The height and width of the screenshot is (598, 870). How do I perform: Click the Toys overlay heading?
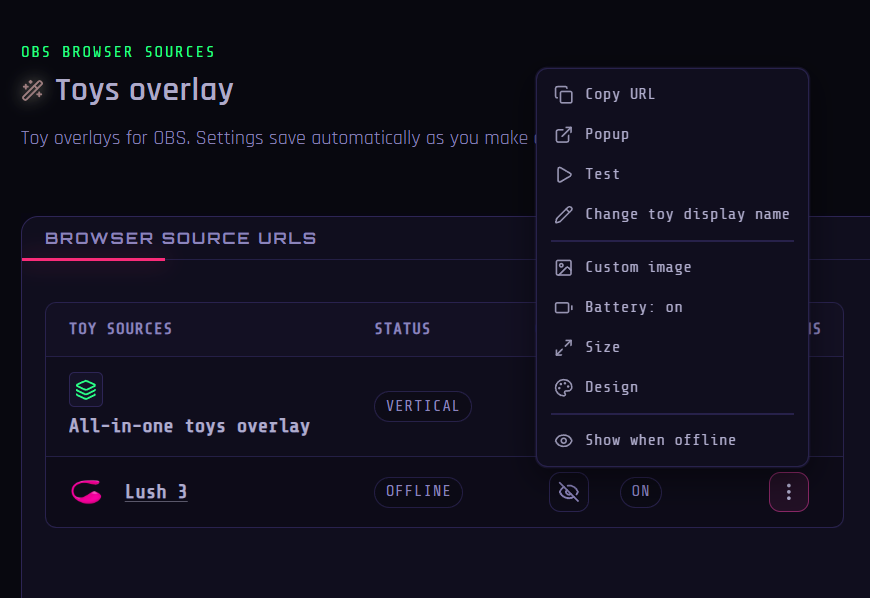(x=144, y=90)
